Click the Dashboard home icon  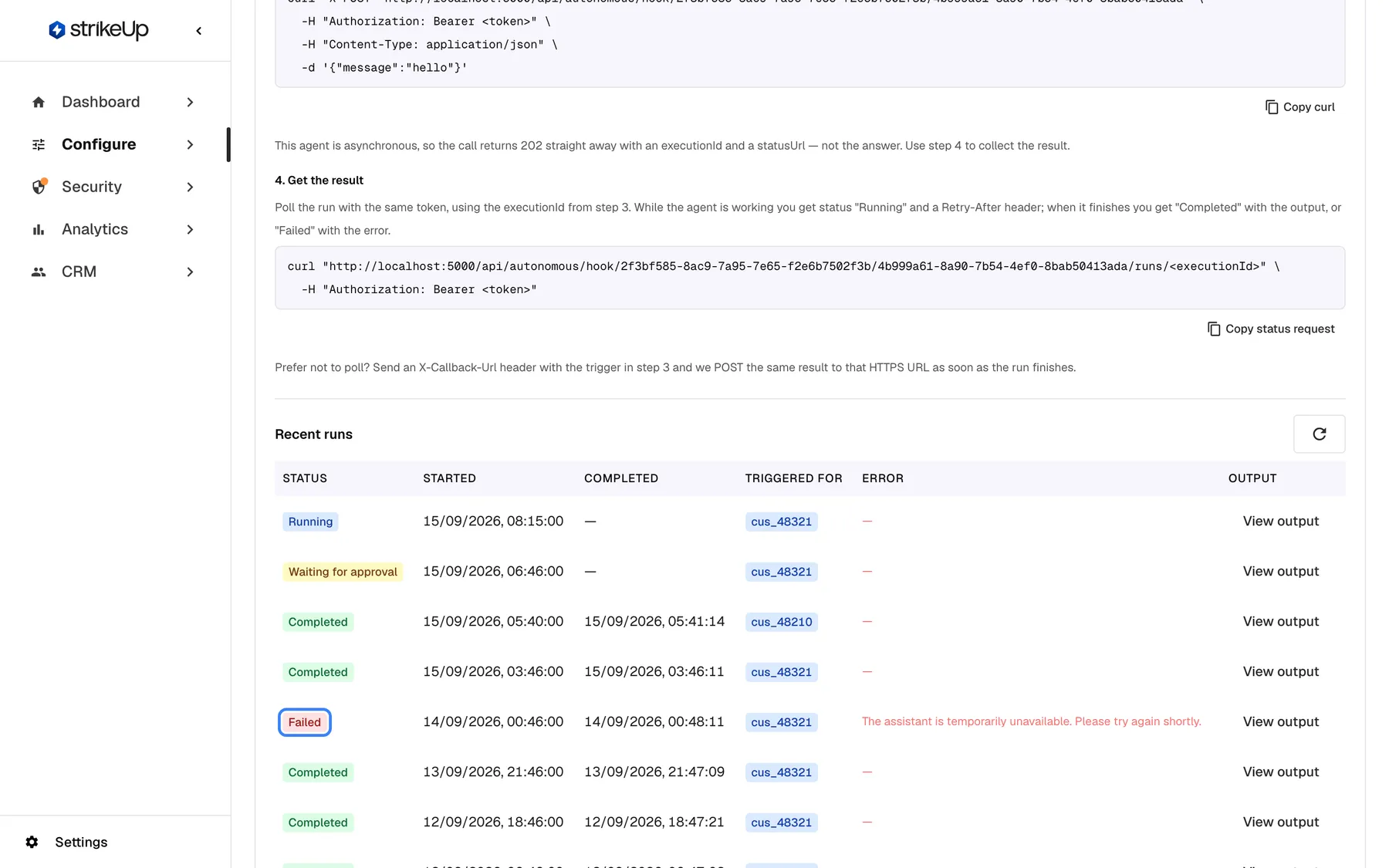[39, 102]
